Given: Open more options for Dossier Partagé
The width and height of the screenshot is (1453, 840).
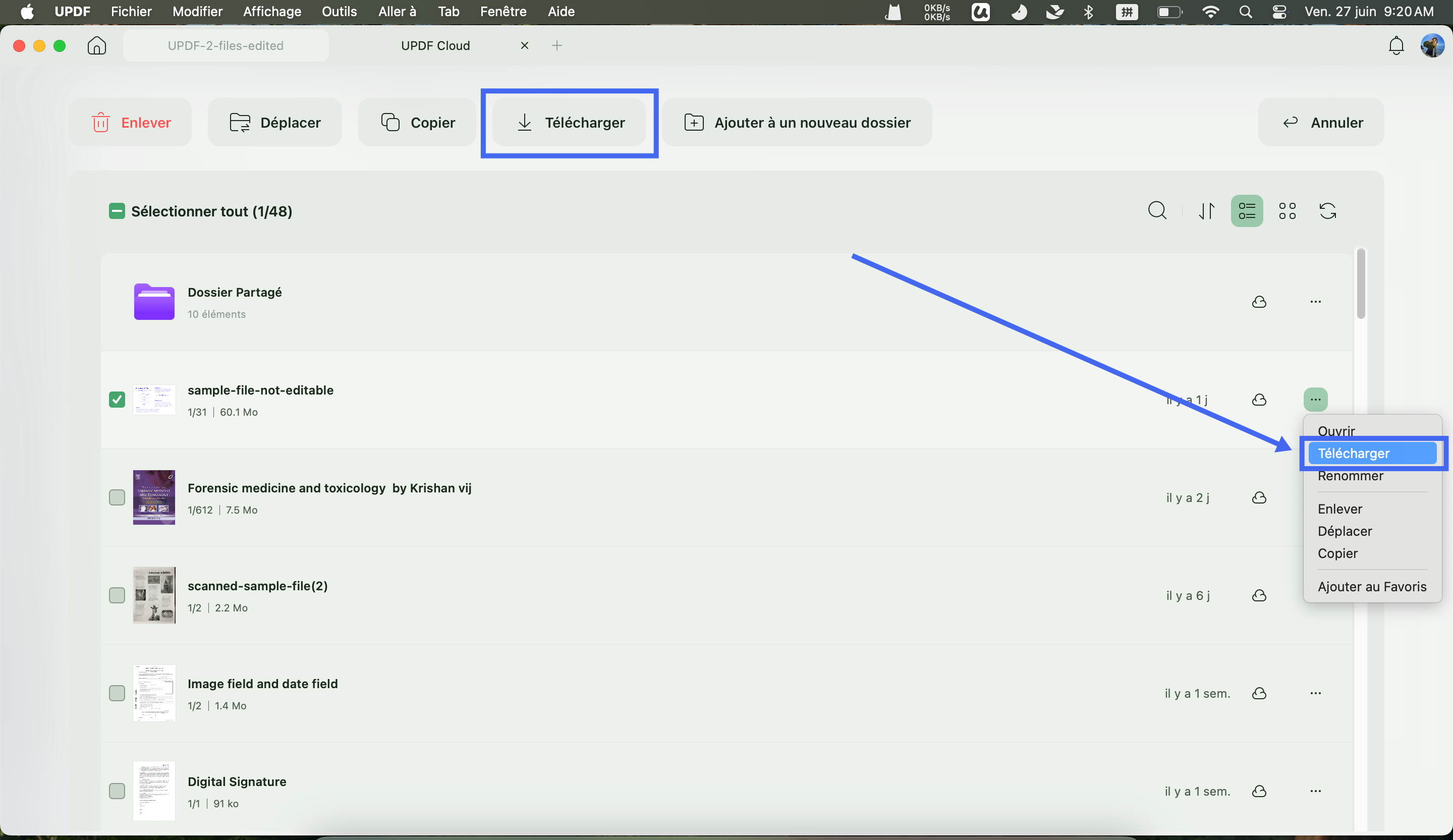Looking at the screenshot, I should [1315, 302].
